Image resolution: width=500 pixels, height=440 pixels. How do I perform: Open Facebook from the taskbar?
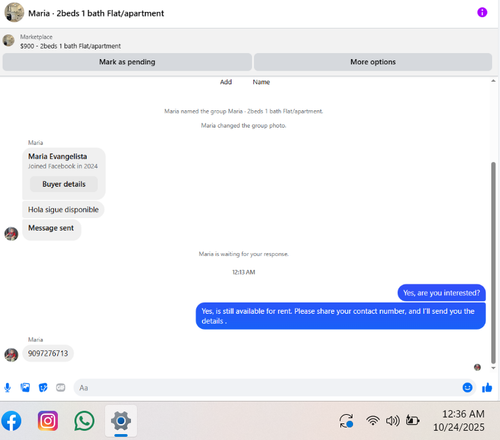(x=11, y=421)
